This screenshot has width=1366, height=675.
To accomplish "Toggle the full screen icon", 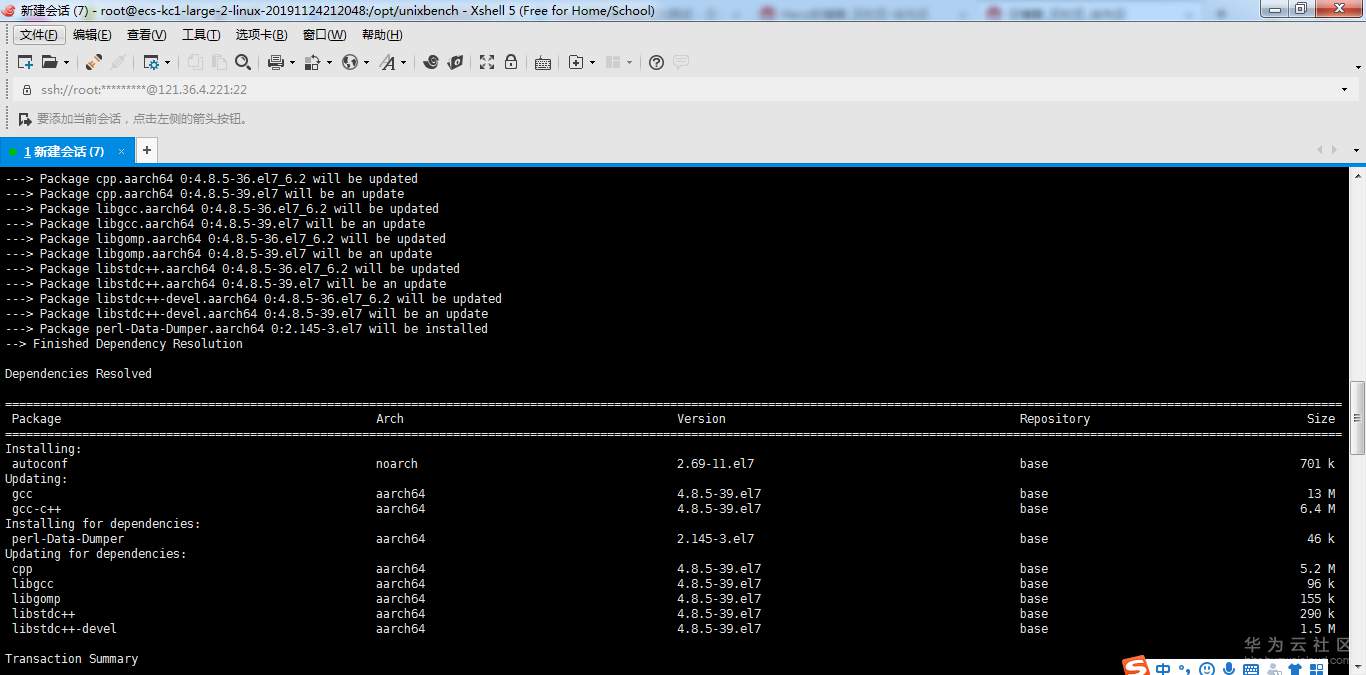I will point(487,62).
